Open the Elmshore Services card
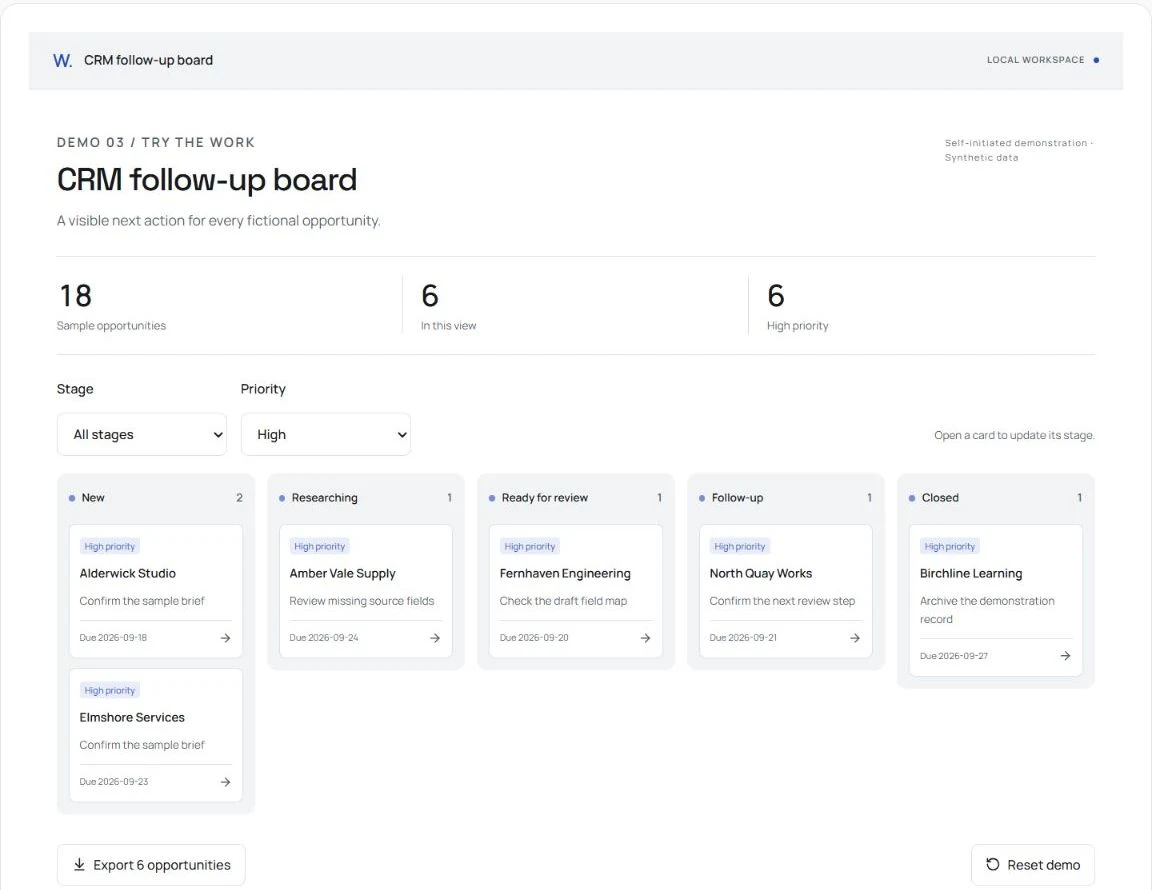 click(x=156, y=735)
